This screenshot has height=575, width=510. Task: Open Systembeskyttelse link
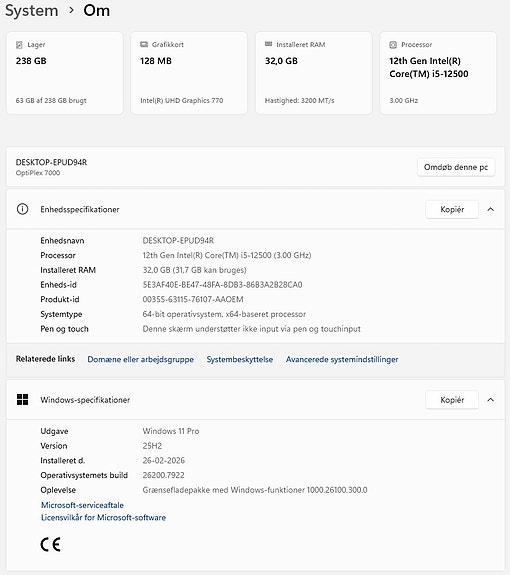240,359
